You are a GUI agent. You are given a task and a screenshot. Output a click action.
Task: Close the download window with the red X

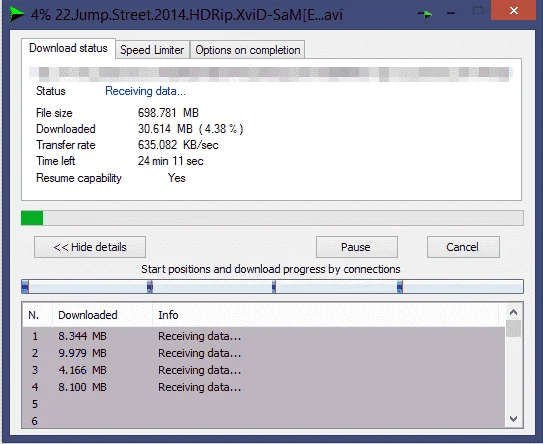tap(514, 11)
